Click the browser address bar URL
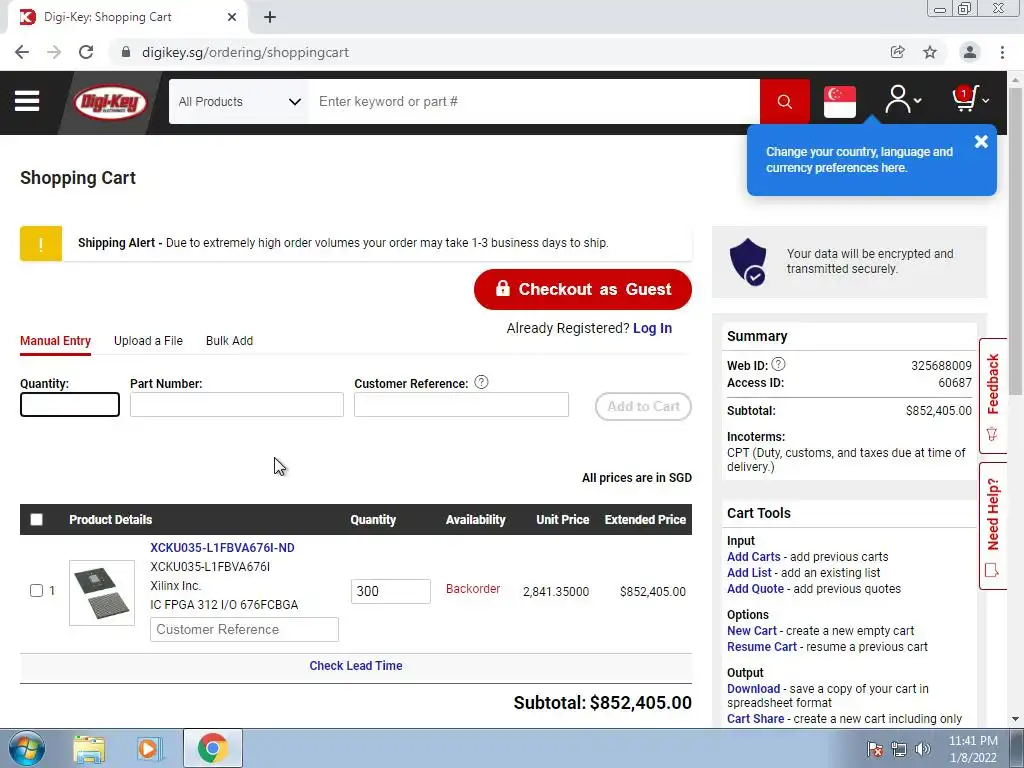The image size is (1024, 768). pyautogui.click(x=245, y=52)
